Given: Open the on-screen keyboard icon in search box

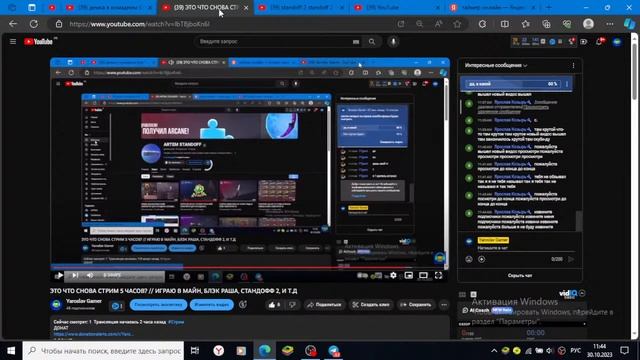Looking at the screenshot, I should pyautogui.click(x=356, y=42).
